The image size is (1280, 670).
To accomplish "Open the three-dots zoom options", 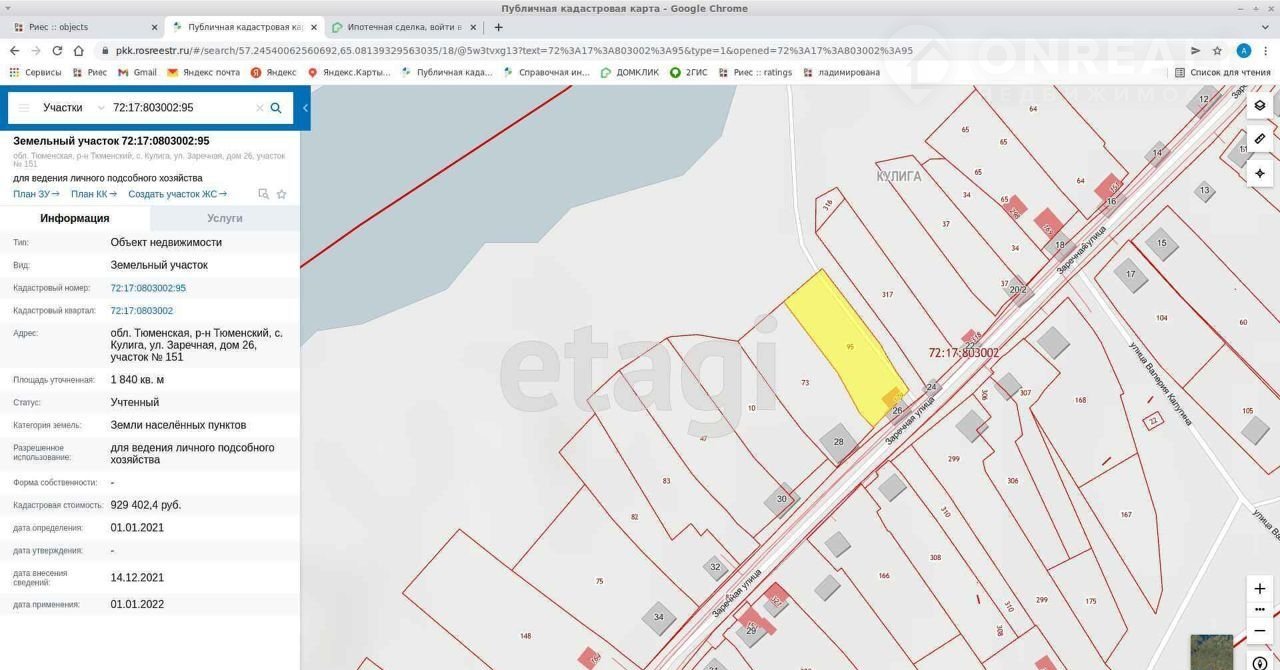I will (x=1259, y=609).
